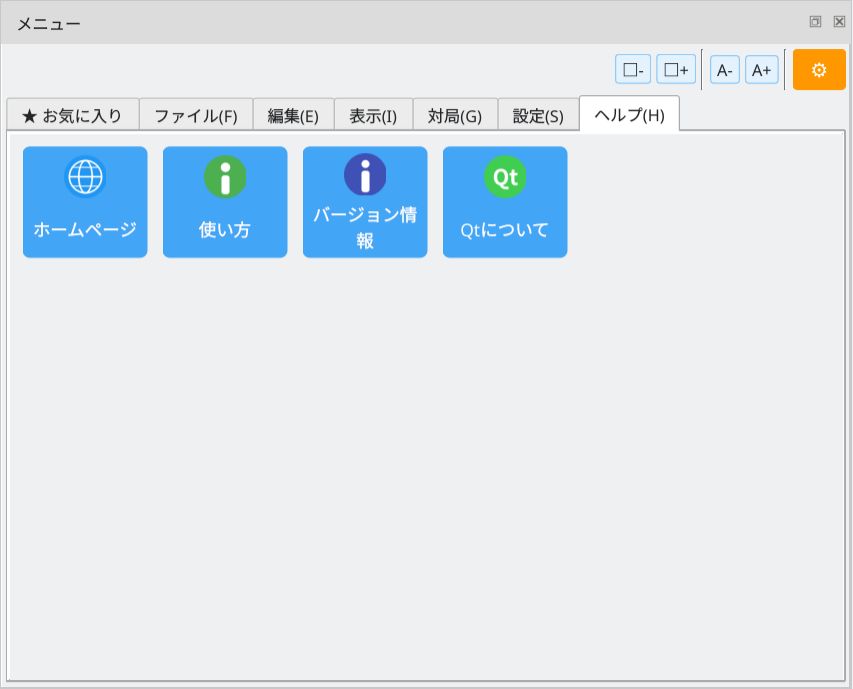Select the A- font decrease icon
853x689 pixels.
723,69
